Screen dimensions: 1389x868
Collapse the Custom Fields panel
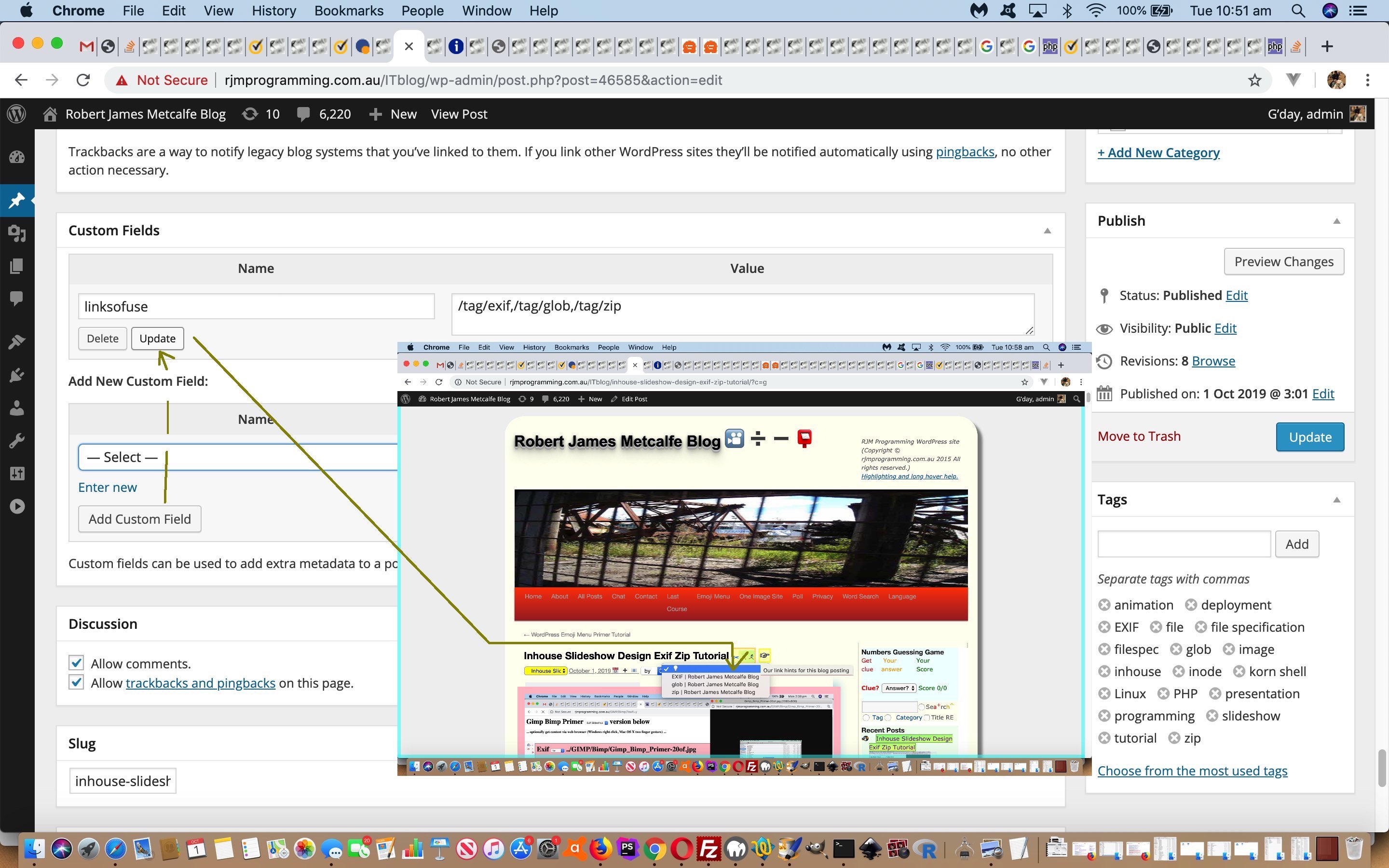1047,230
